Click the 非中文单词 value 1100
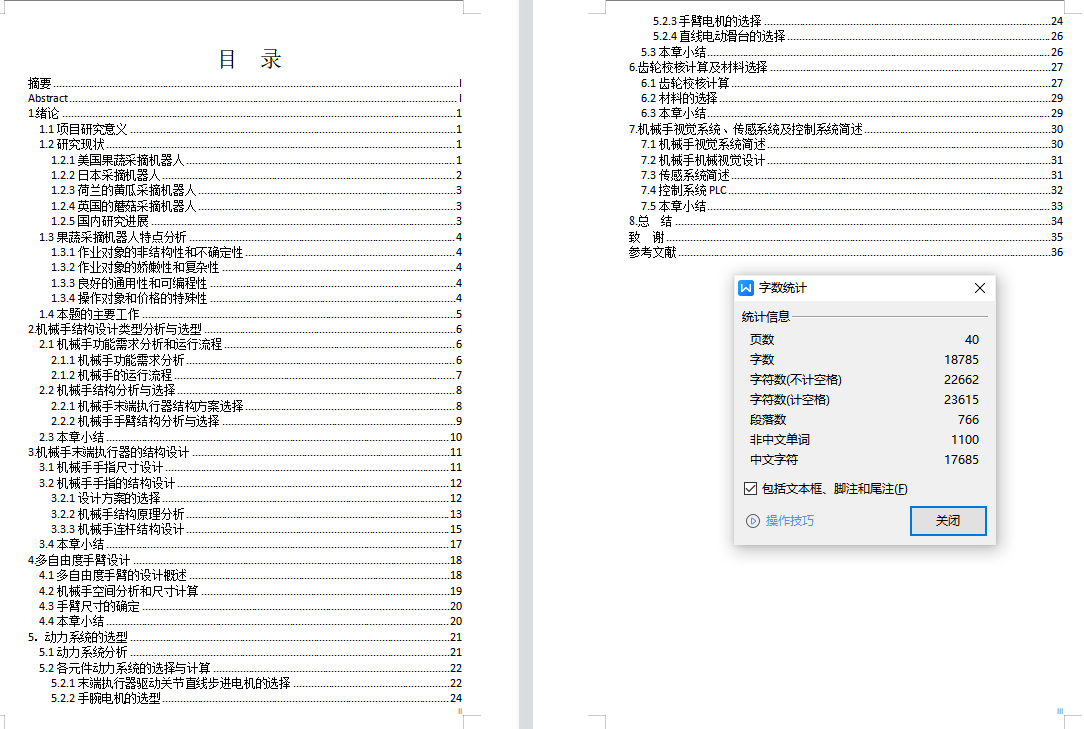 click(964, 440)
